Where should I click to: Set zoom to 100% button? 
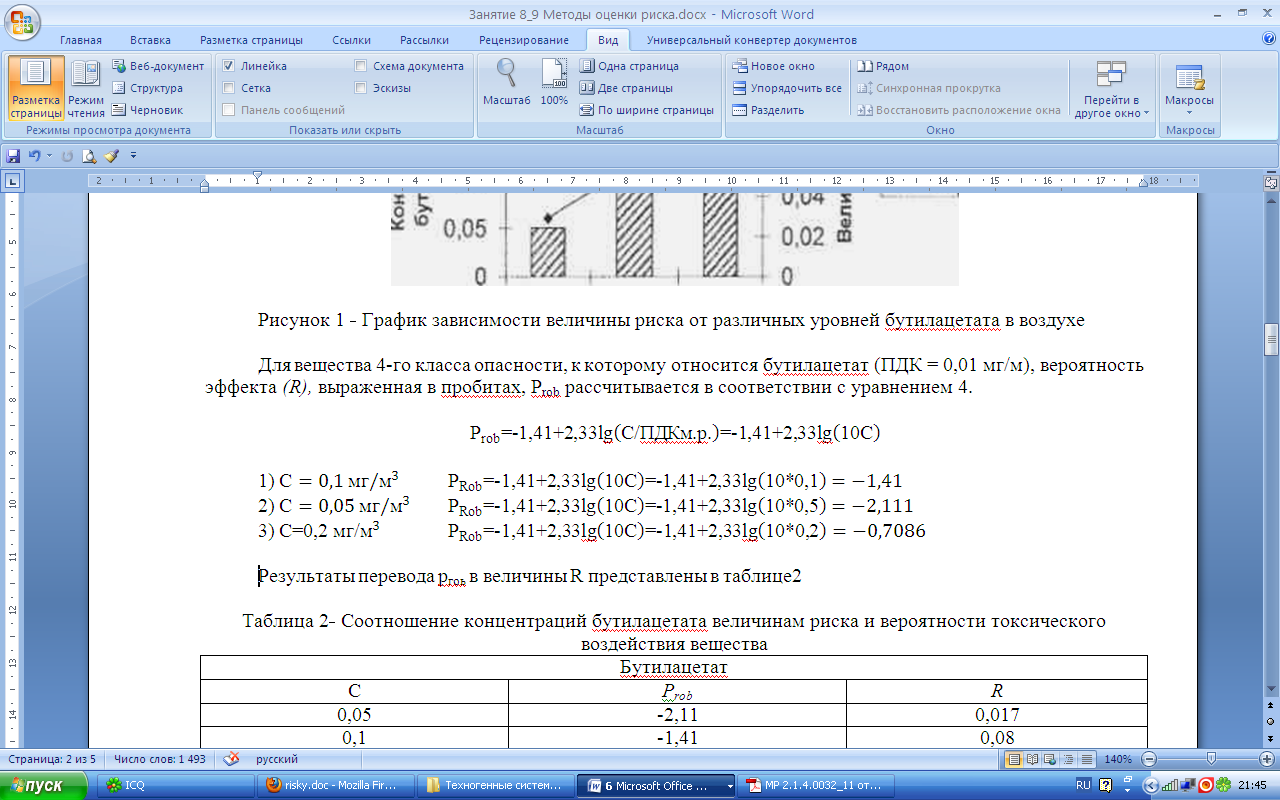tap(554, 83)
